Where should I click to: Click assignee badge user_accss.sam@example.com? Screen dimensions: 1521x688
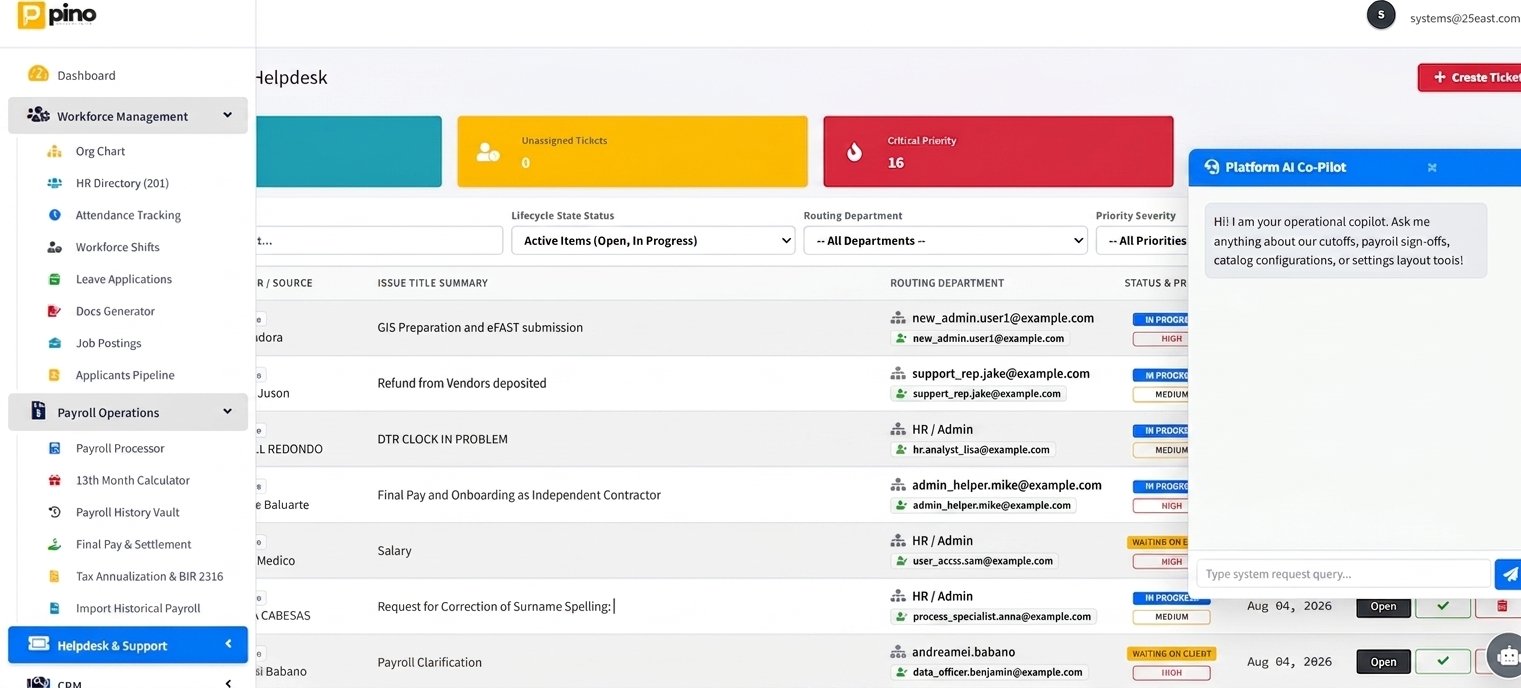coord(974,561)
